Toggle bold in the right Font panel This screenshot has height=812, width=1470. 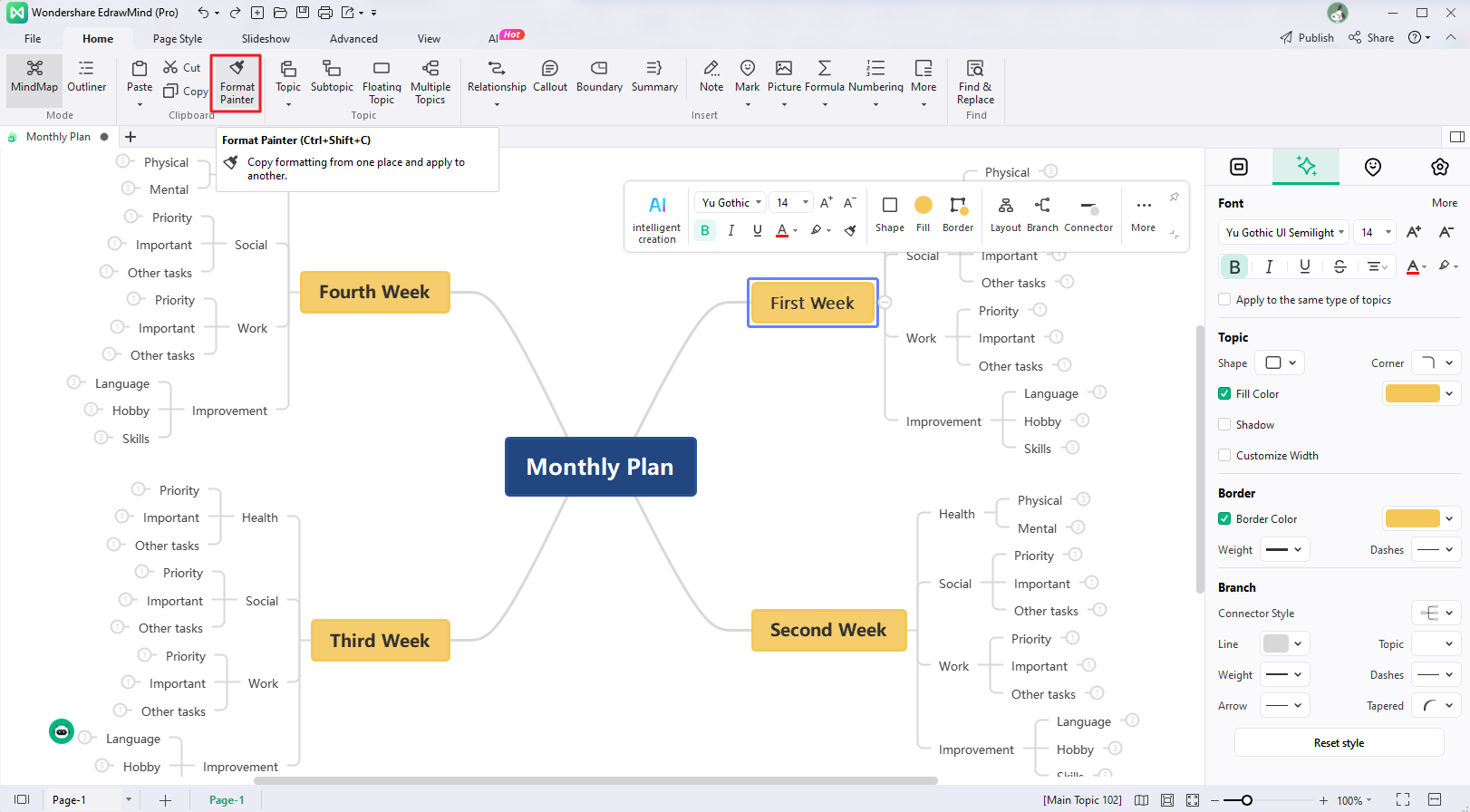click(x=1234, y=266)
